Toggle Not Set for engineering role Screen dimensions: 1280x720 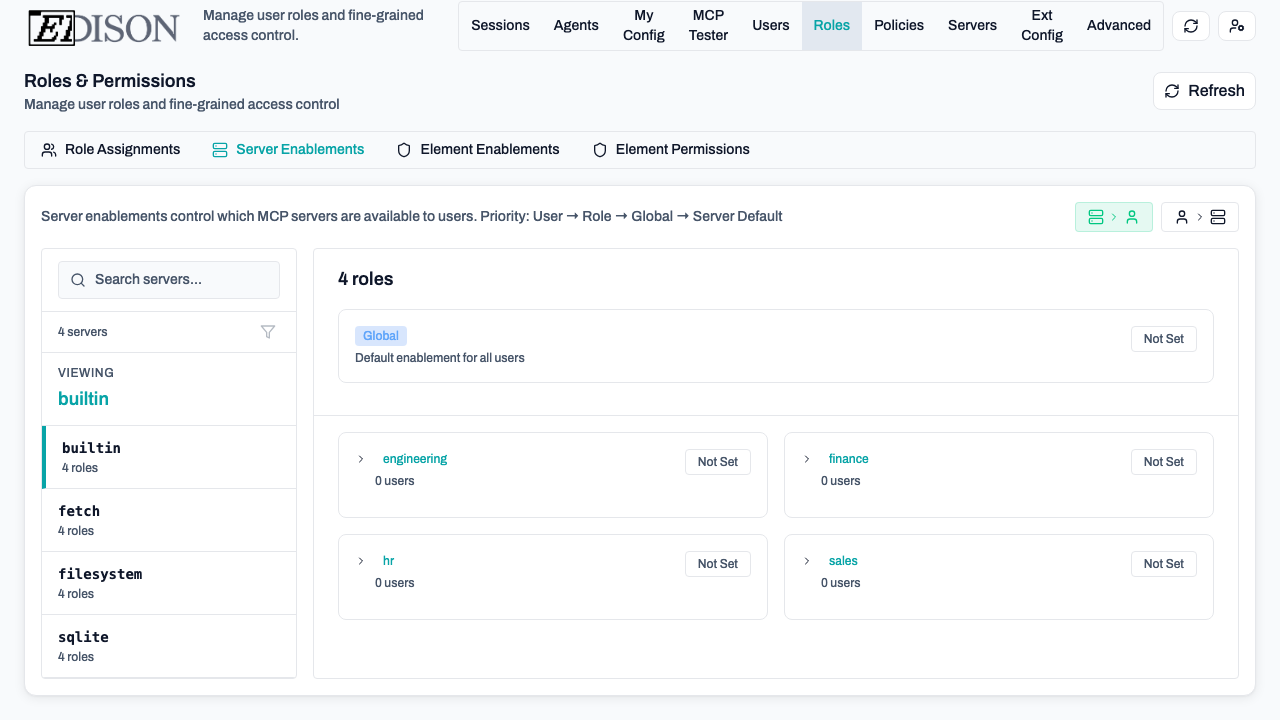tap(717, 462)
